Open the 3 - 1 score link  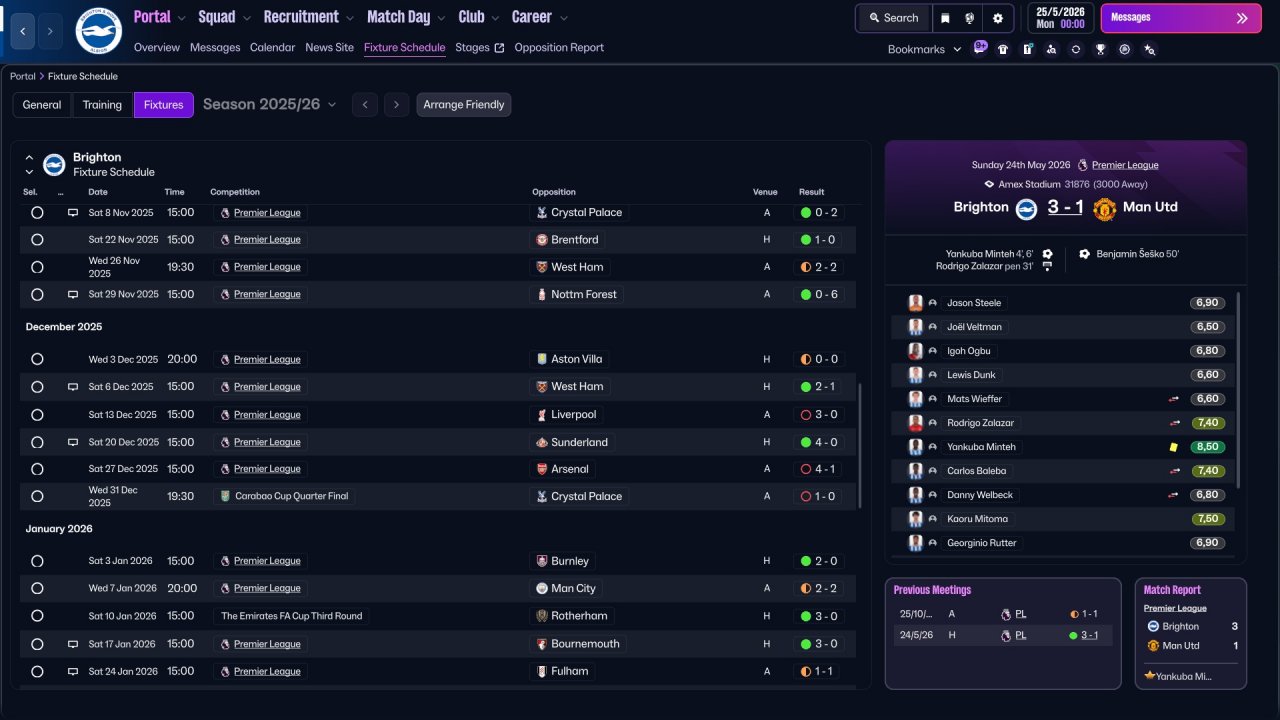click(x=1065, y=207)
